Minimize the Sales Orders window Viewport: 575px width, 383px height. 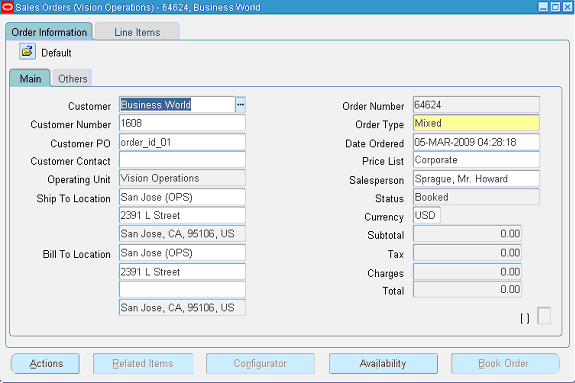coord(543,7)
